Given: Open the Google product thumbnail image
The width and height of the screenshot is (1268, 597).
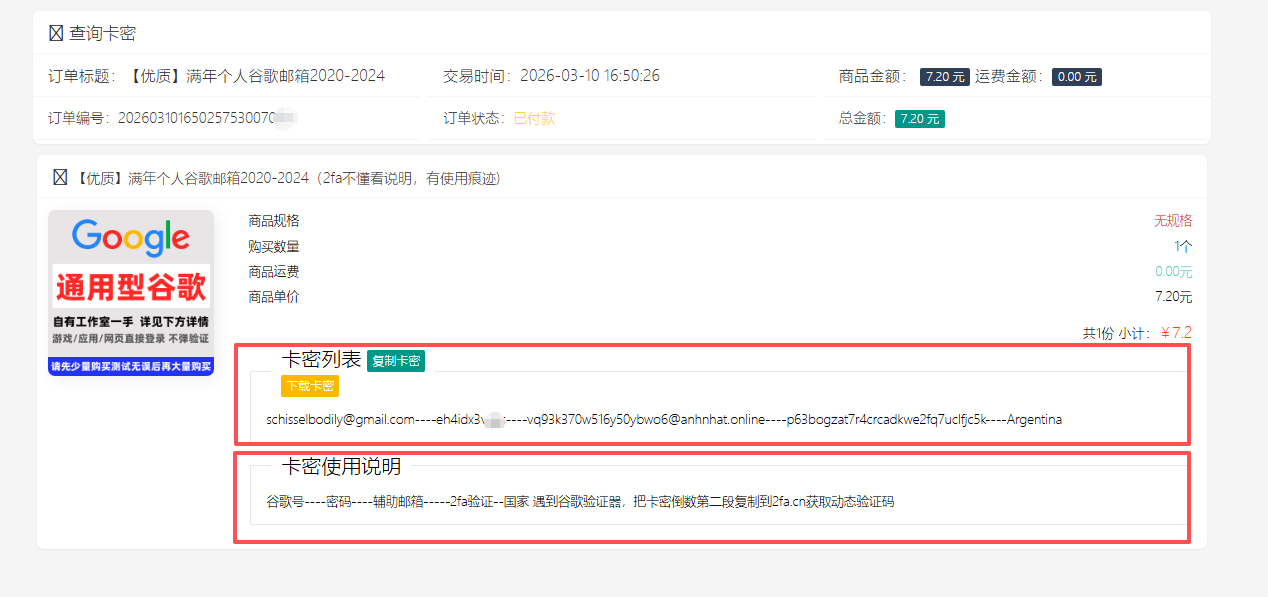Looking at the screenshot, I should click(x=131, y=293).
